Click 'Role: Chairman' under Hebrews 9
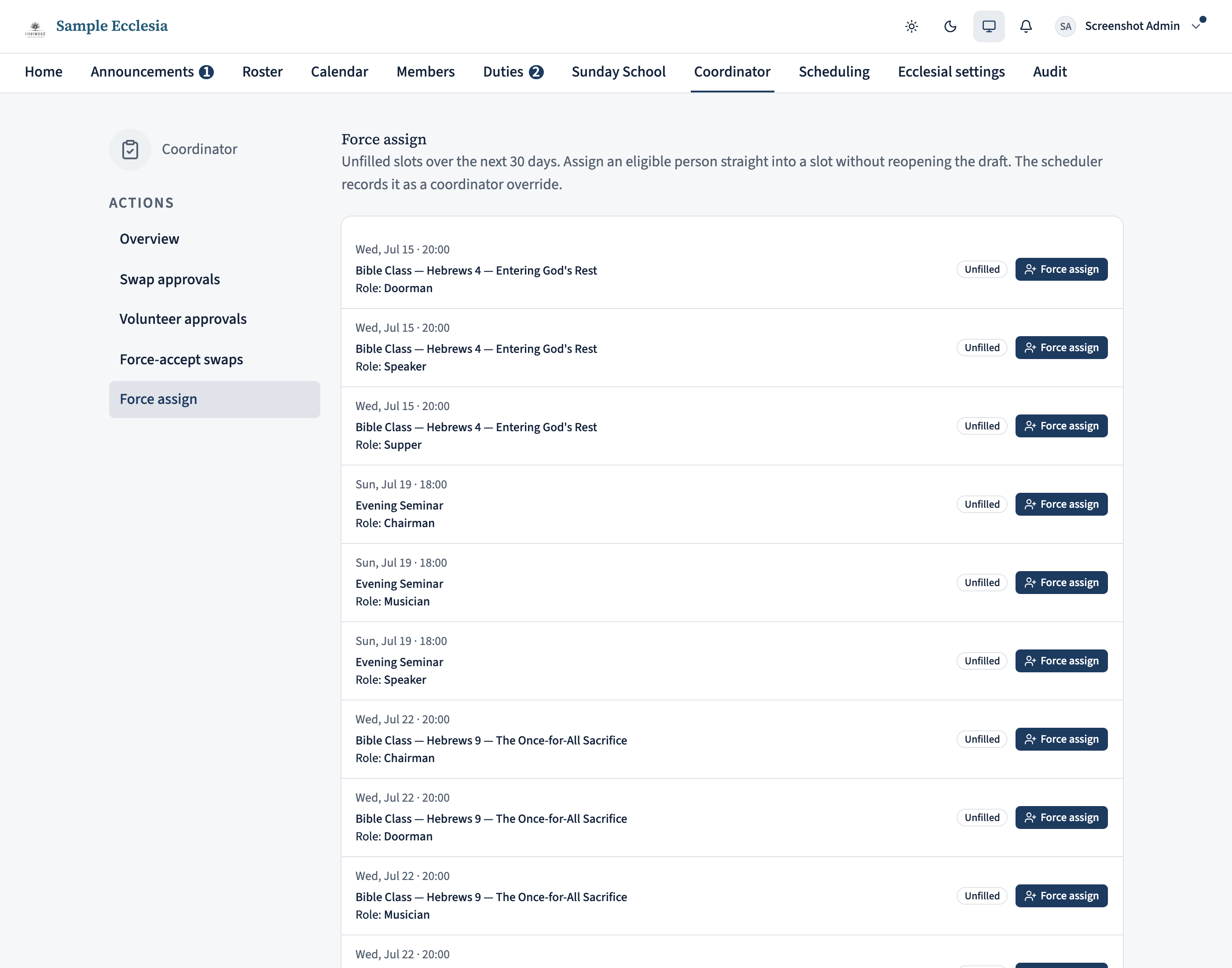The height and width of the screenshot is (968, 1232). click(395, 758)
